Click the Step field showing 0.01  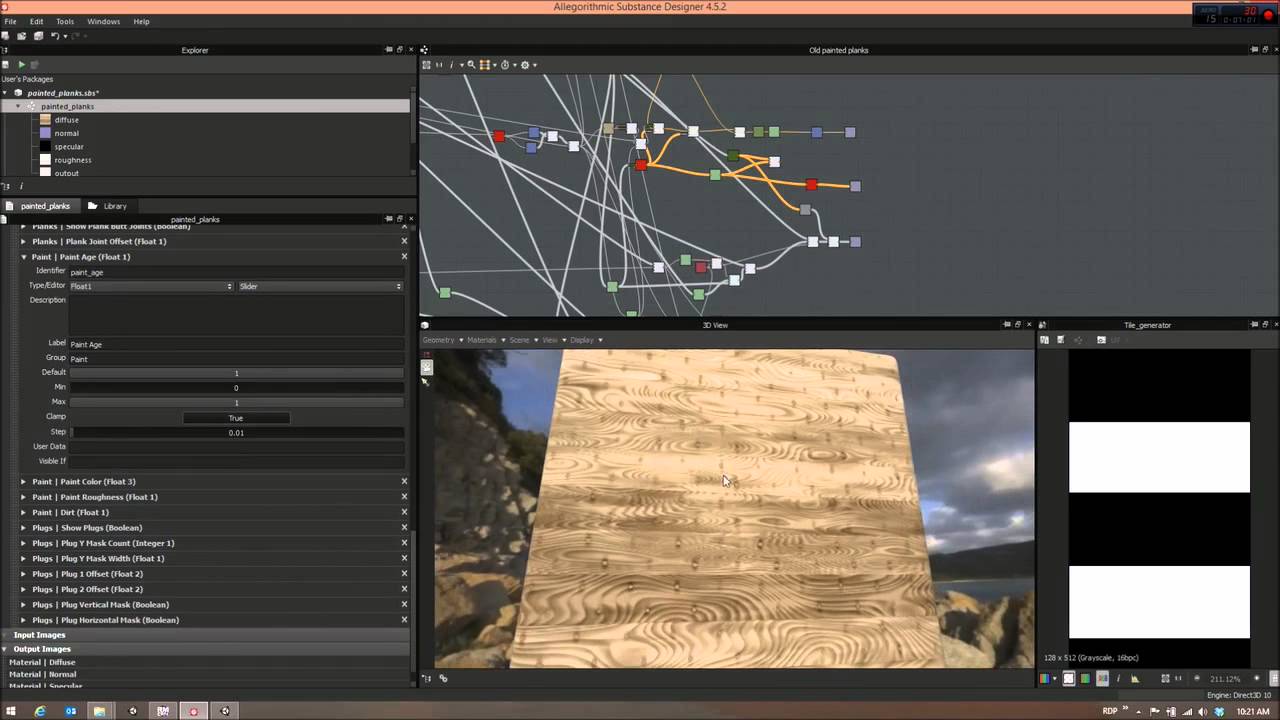236,433
